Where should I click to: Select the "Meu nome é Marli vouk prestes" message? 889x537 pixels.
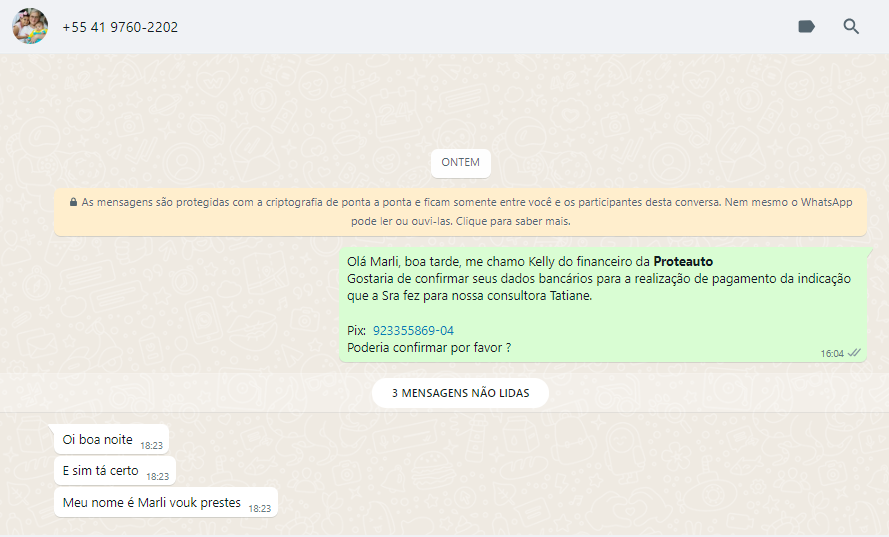[152, 503]
